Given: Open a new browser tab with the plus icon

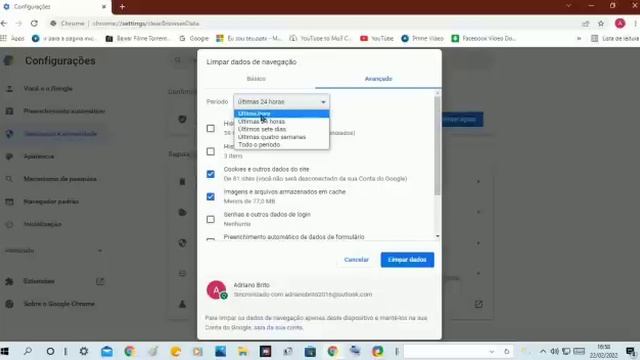Looking at the screenshot, I should (x=122, y=7).
